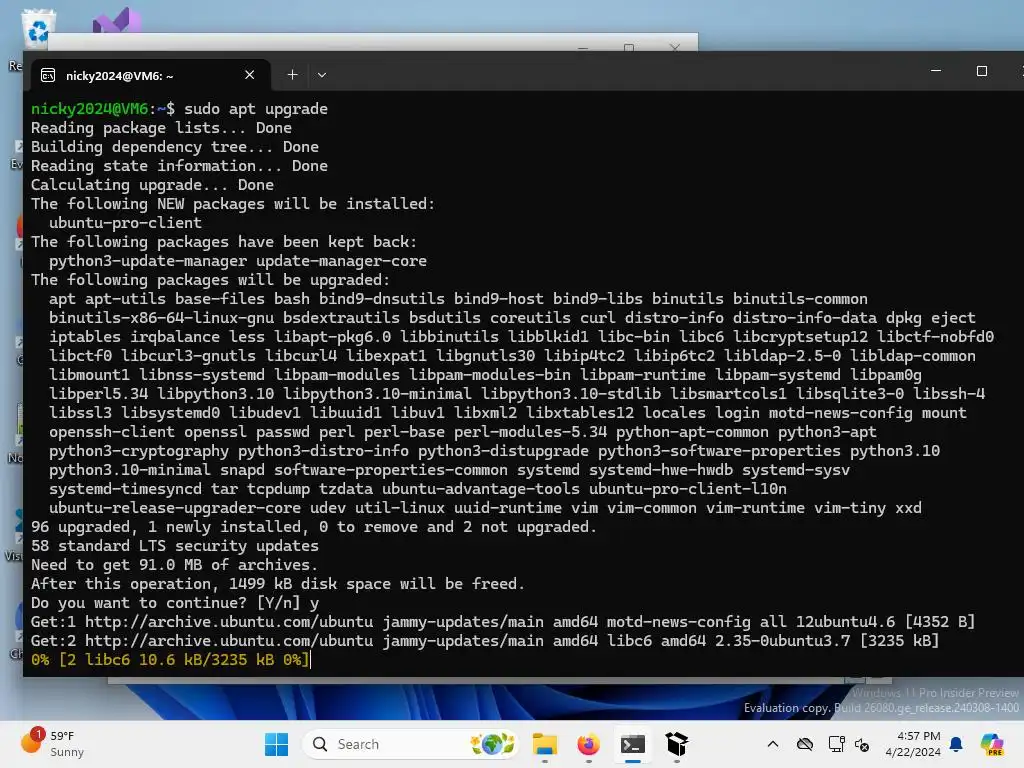Click '58 standard LTS security updates' line
The height and width of the screenshot is (768, 1024).
174,546
